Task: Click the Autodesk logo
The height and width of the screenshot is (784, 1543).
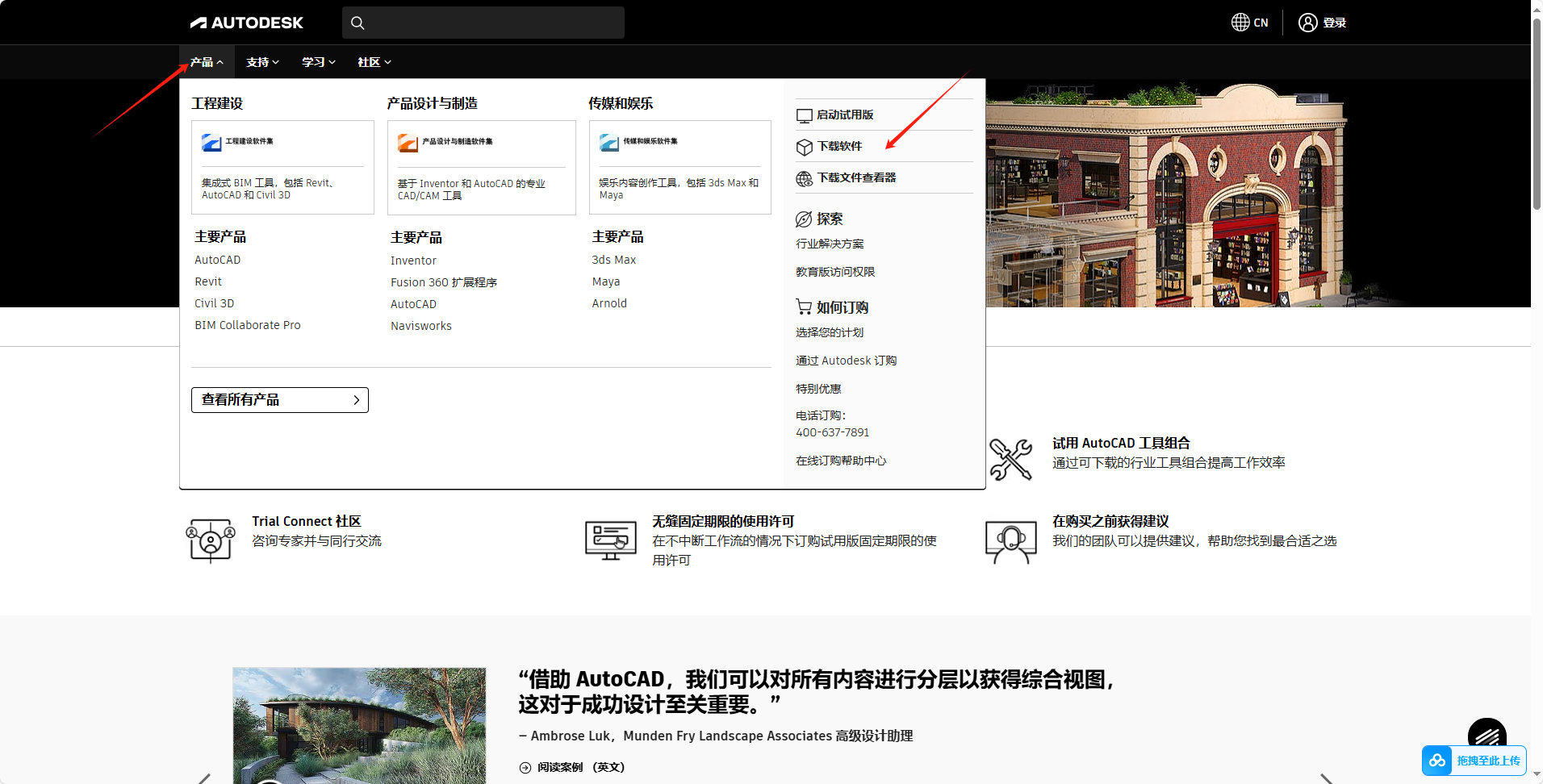Action: (246, 23)
